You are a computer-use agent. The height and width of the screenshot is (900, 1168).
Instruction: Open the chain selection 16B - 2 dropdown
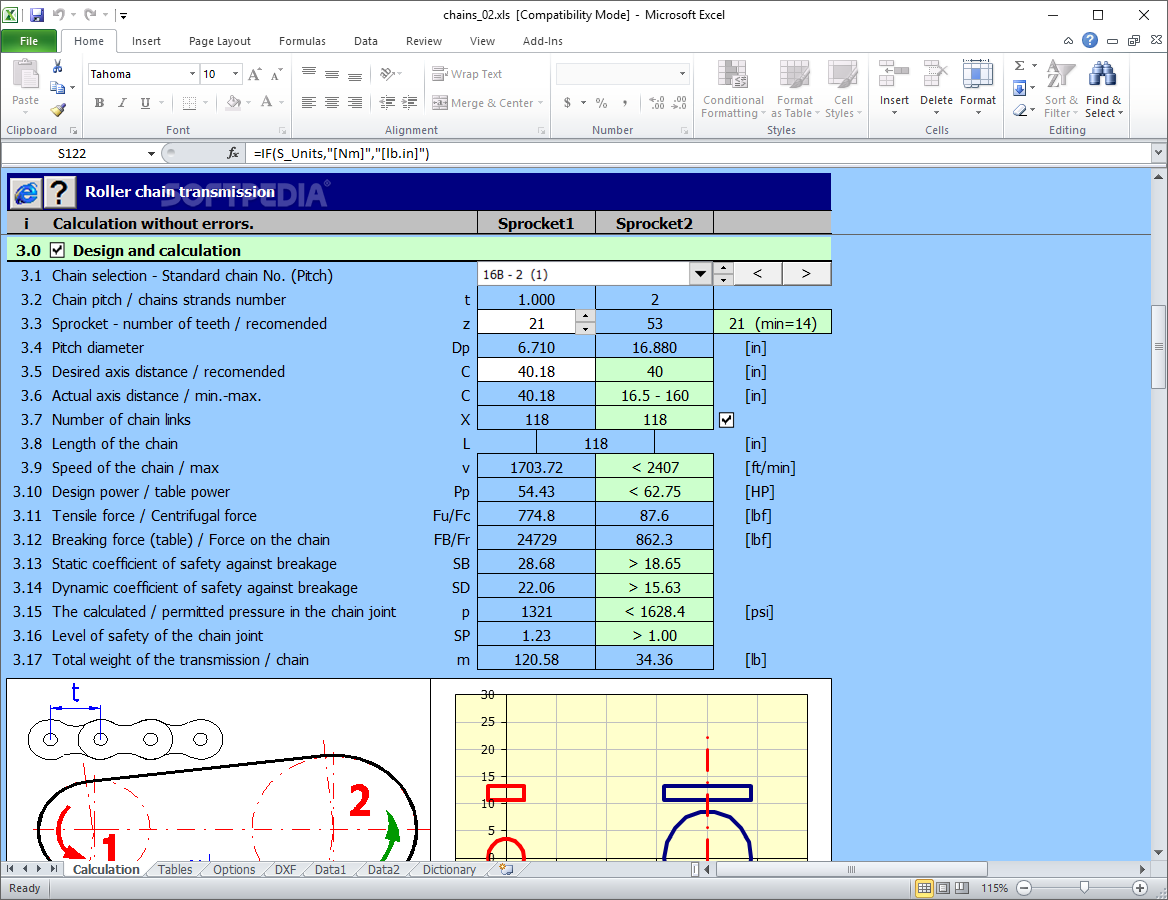tap(700, 274)
